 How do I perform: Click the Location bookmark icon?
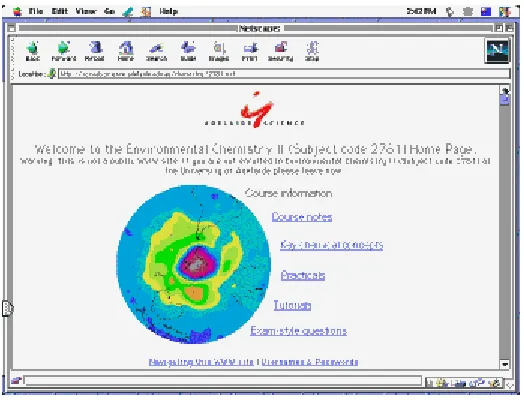coord(51,74)
